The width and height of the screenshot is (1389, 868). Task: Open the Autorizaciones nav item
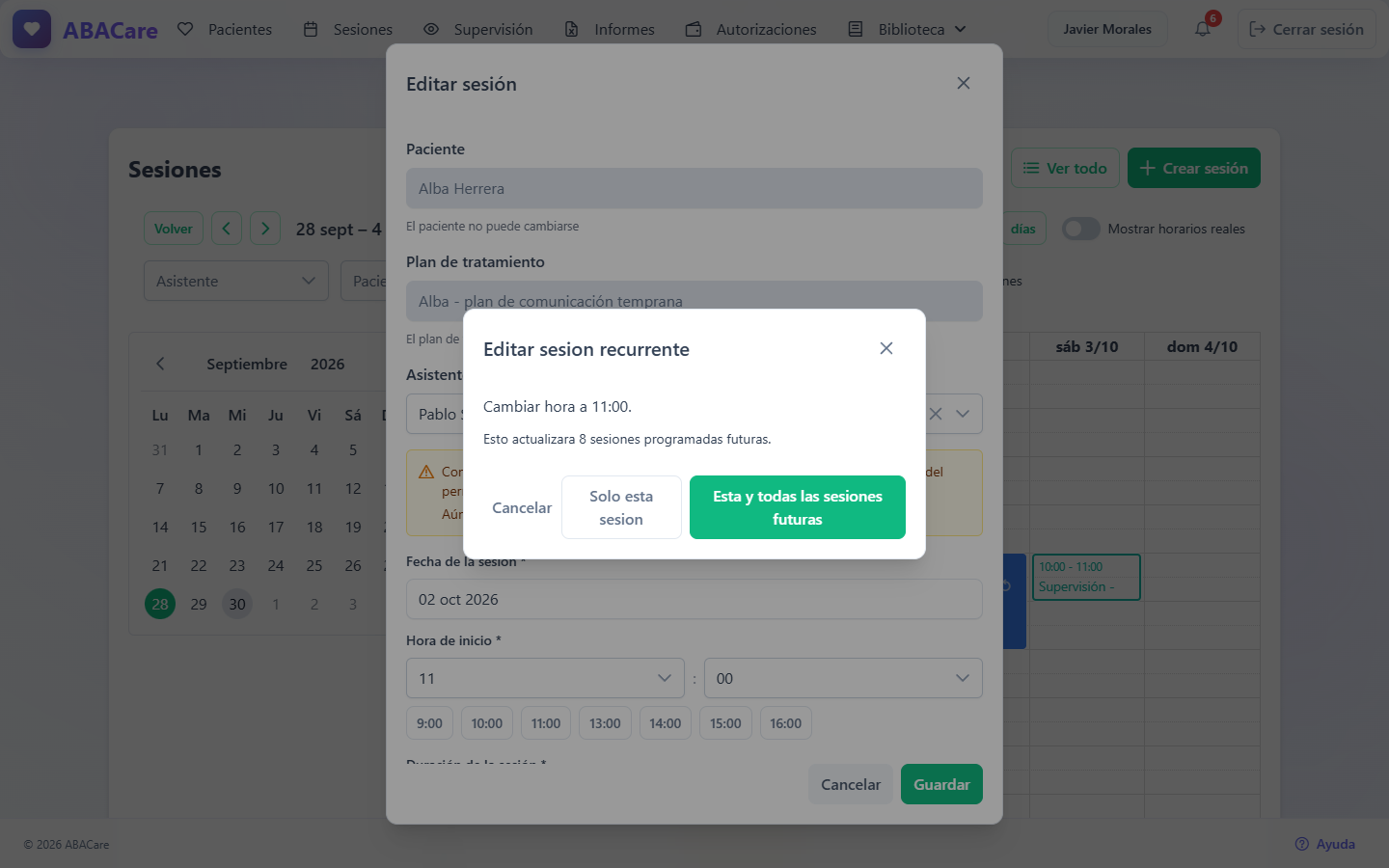click(751, 29)
